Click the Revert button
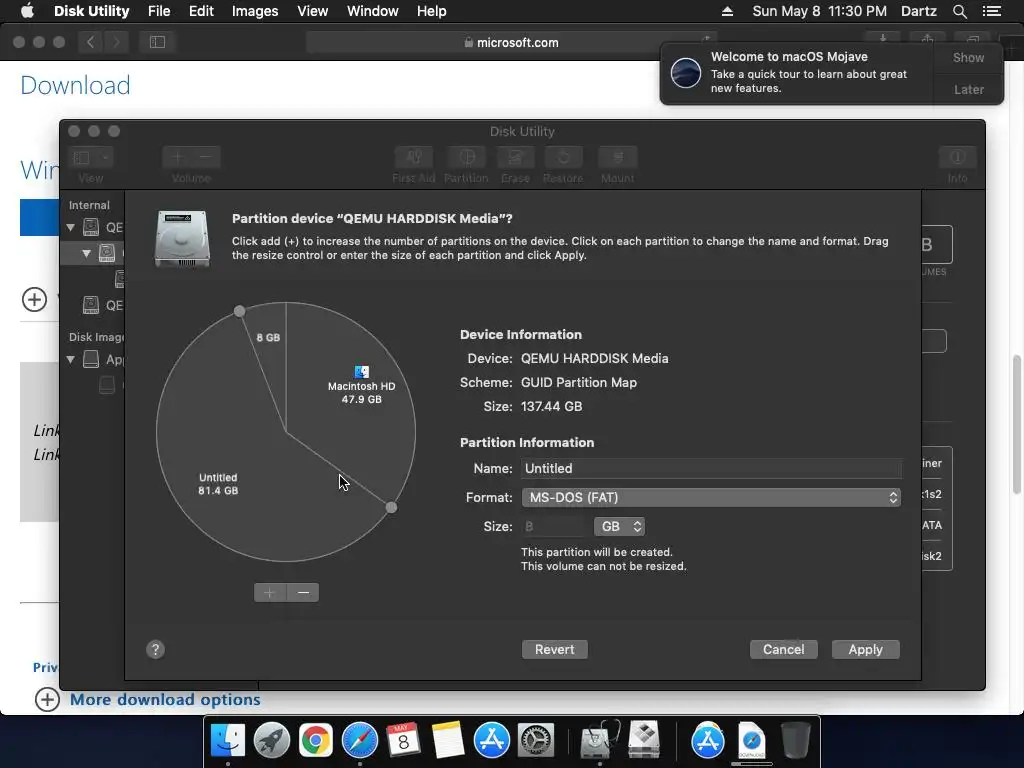The height and width of the screenshot is (768, 1024). 554,649
